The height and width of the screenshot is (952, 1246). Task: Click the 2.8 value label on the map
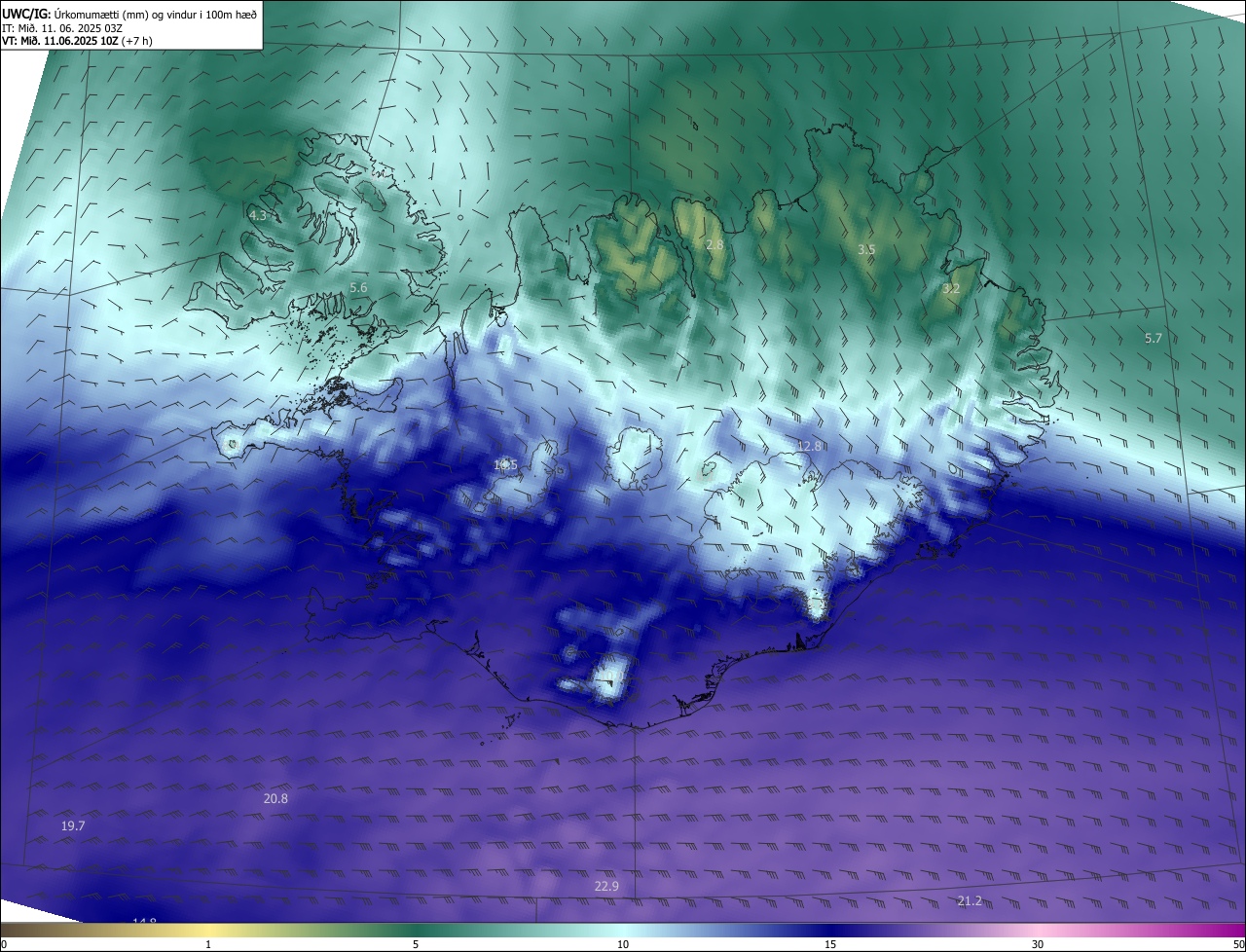(715, 245)
